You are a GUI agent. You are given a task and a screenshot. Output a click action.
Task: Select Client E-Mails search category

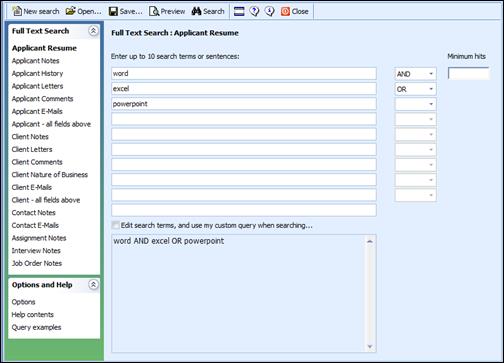pos(32,187)
